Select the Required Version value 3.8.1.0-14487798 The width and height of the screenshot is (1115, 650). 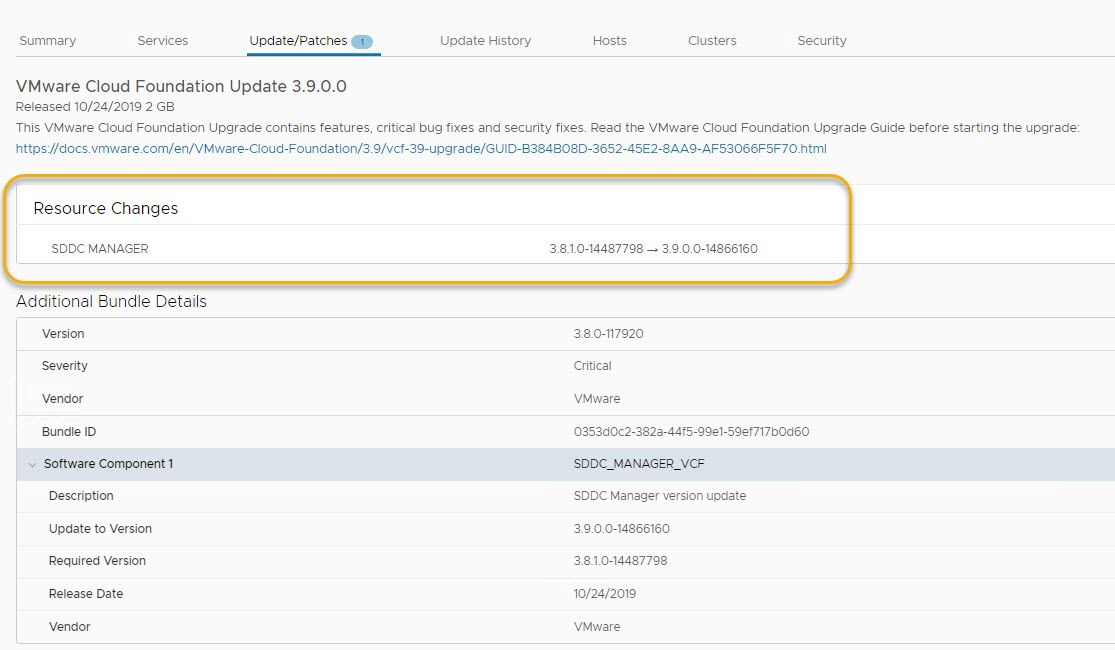(620, 561)
